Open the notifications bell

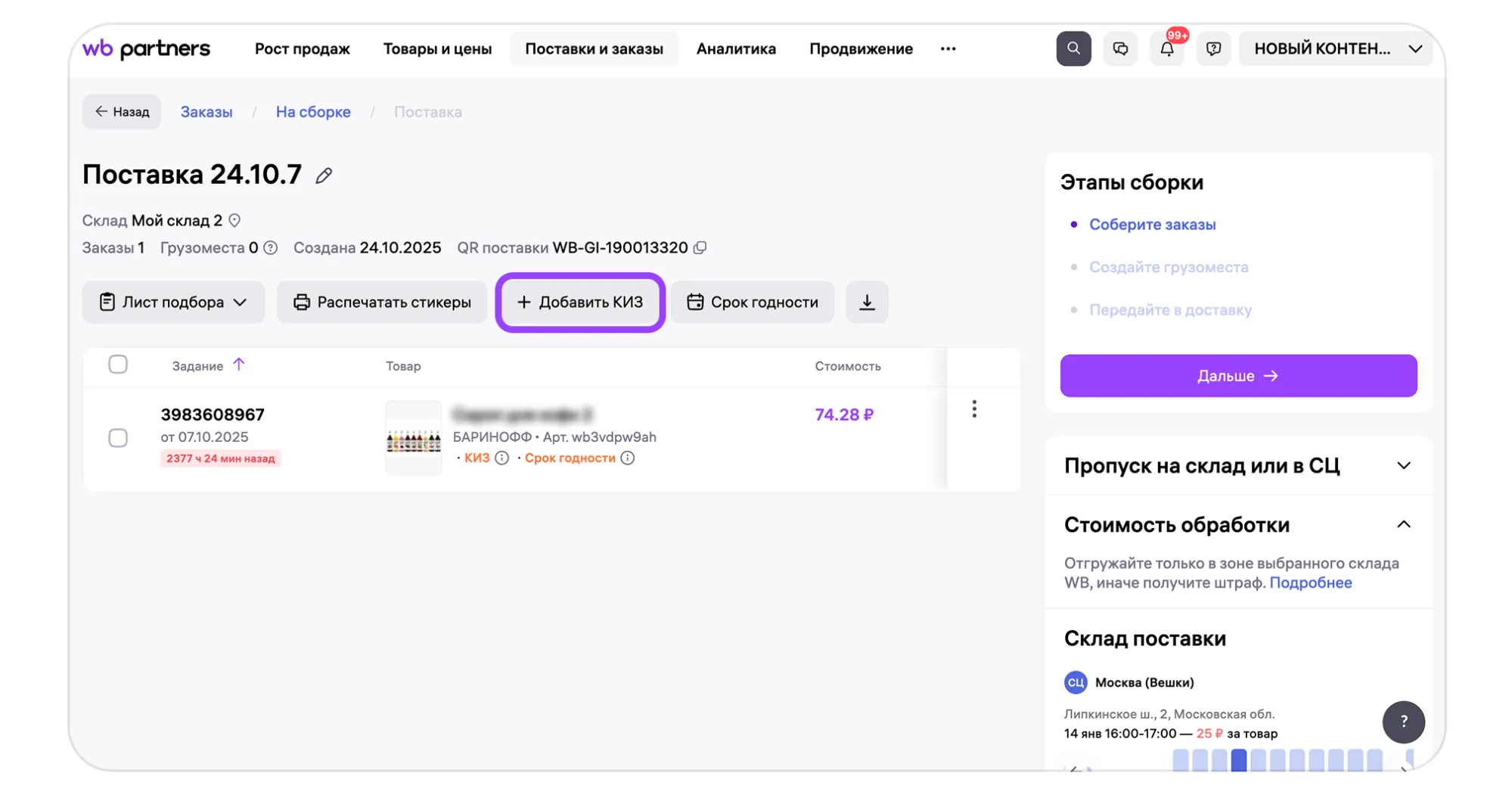(x=1166, y=49)
